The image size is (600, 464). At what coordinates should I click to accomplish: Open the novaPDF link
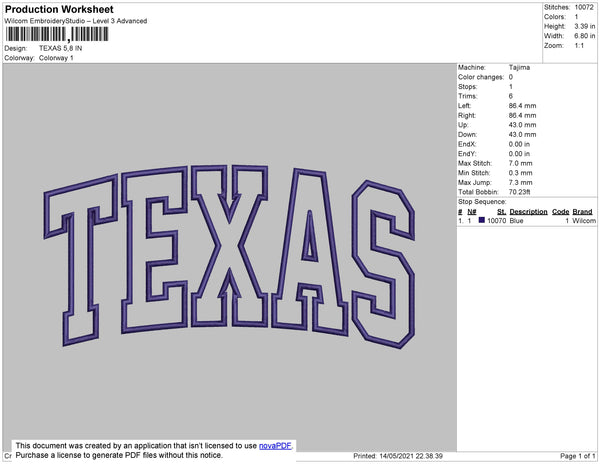[x=277, y=445]
